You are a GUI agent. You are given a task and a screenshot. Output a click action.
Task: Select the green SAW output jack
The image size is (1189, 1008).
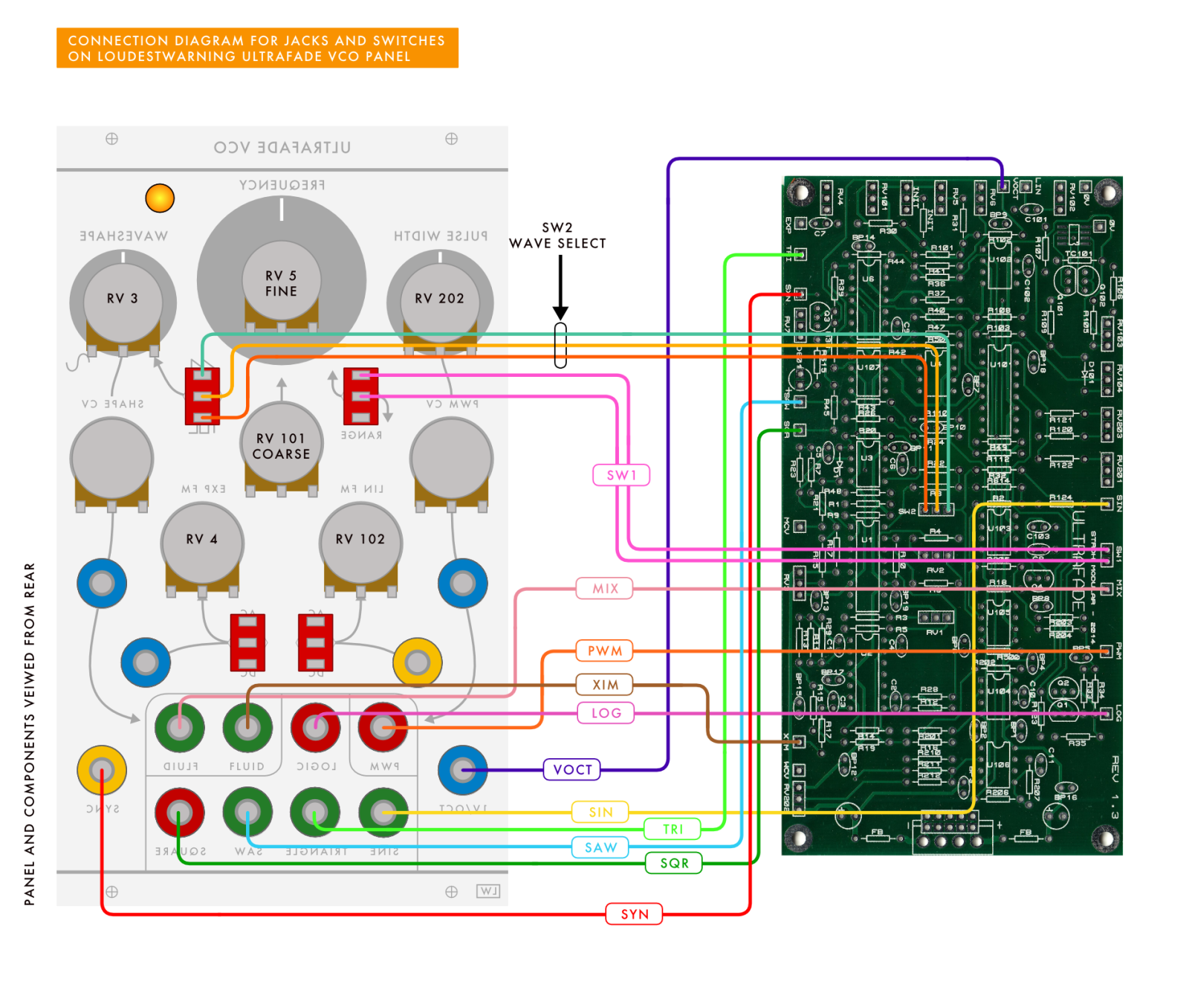(x=247, y=812)
